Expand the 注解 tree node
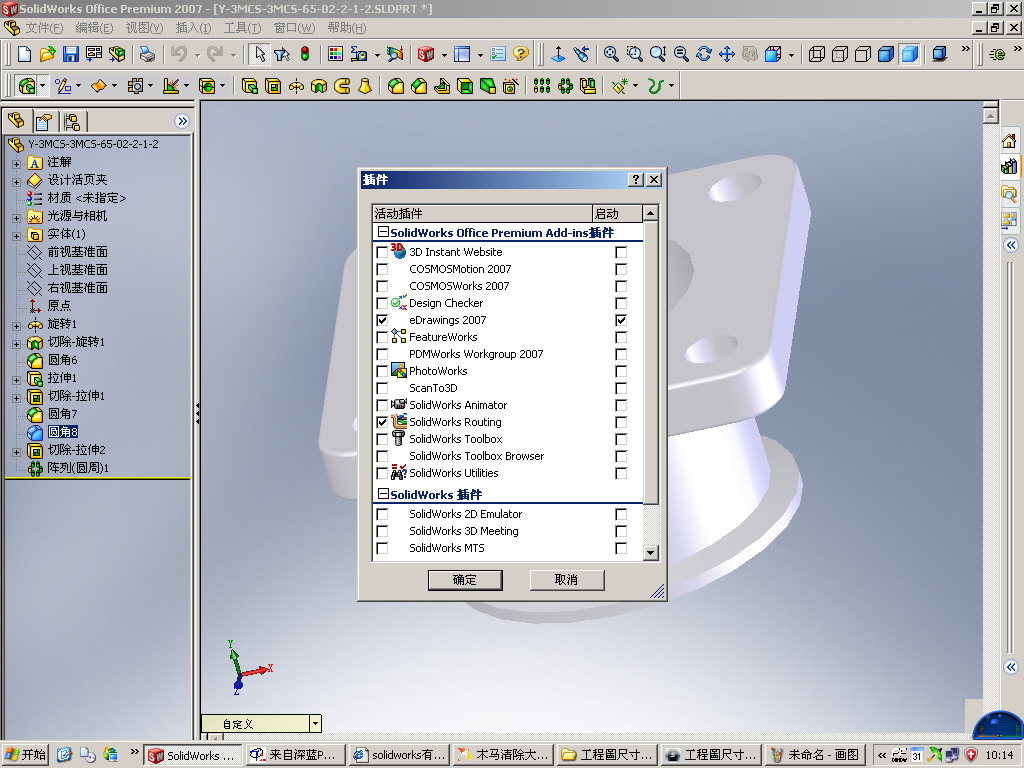This screenshot has width=1024, height=768. (16, 163)
